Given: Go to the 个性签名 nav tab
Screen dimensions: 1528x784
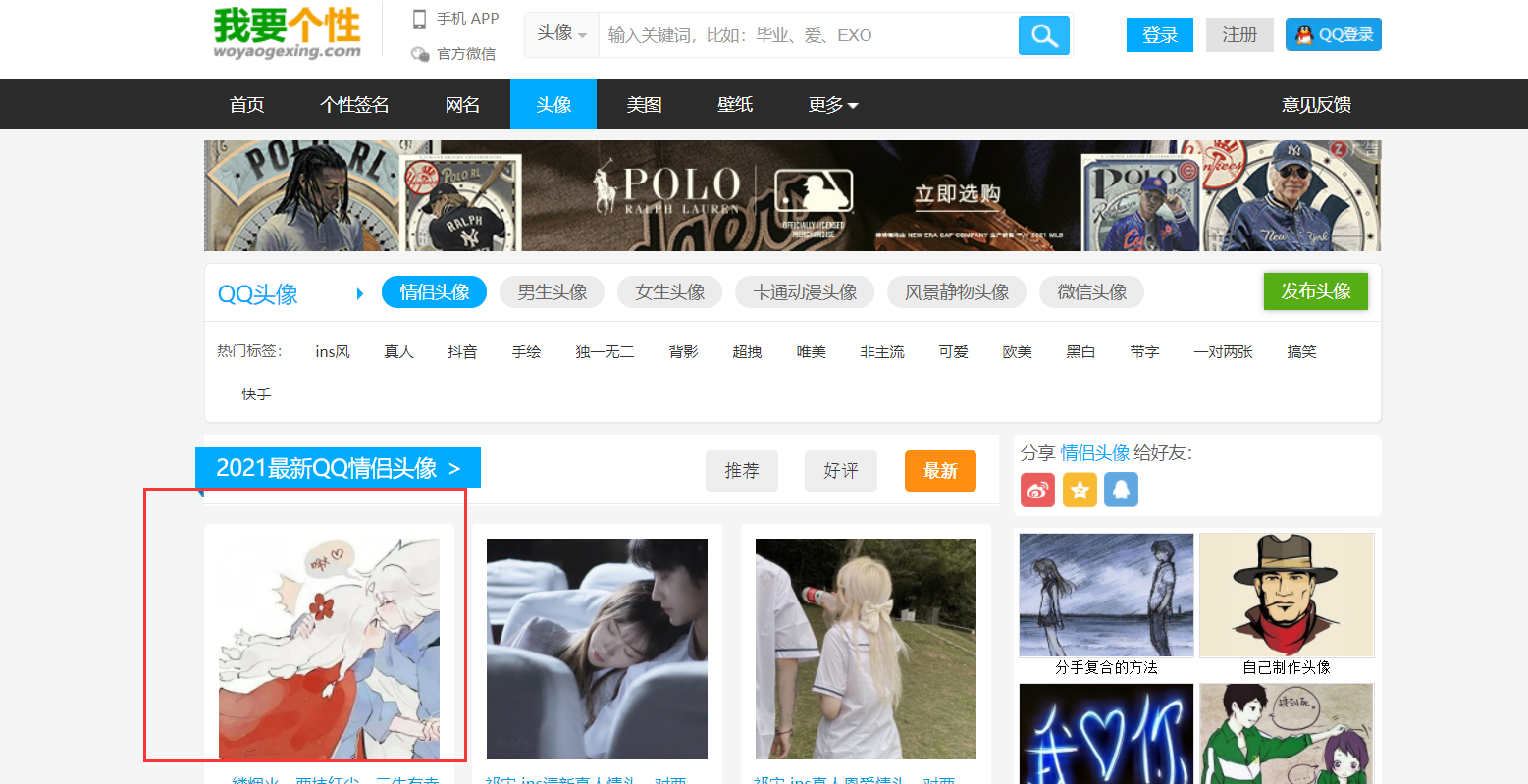Looking at the screenshot, I should point(354,105).
